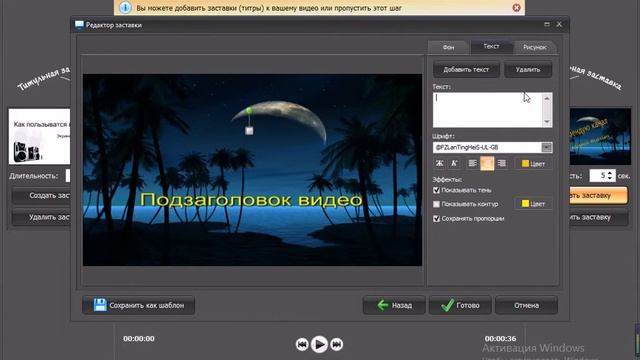This screenshot has width=640, height=360.
Task: Switch to the Рисунок tab
Action: click(x=535, y=47)
